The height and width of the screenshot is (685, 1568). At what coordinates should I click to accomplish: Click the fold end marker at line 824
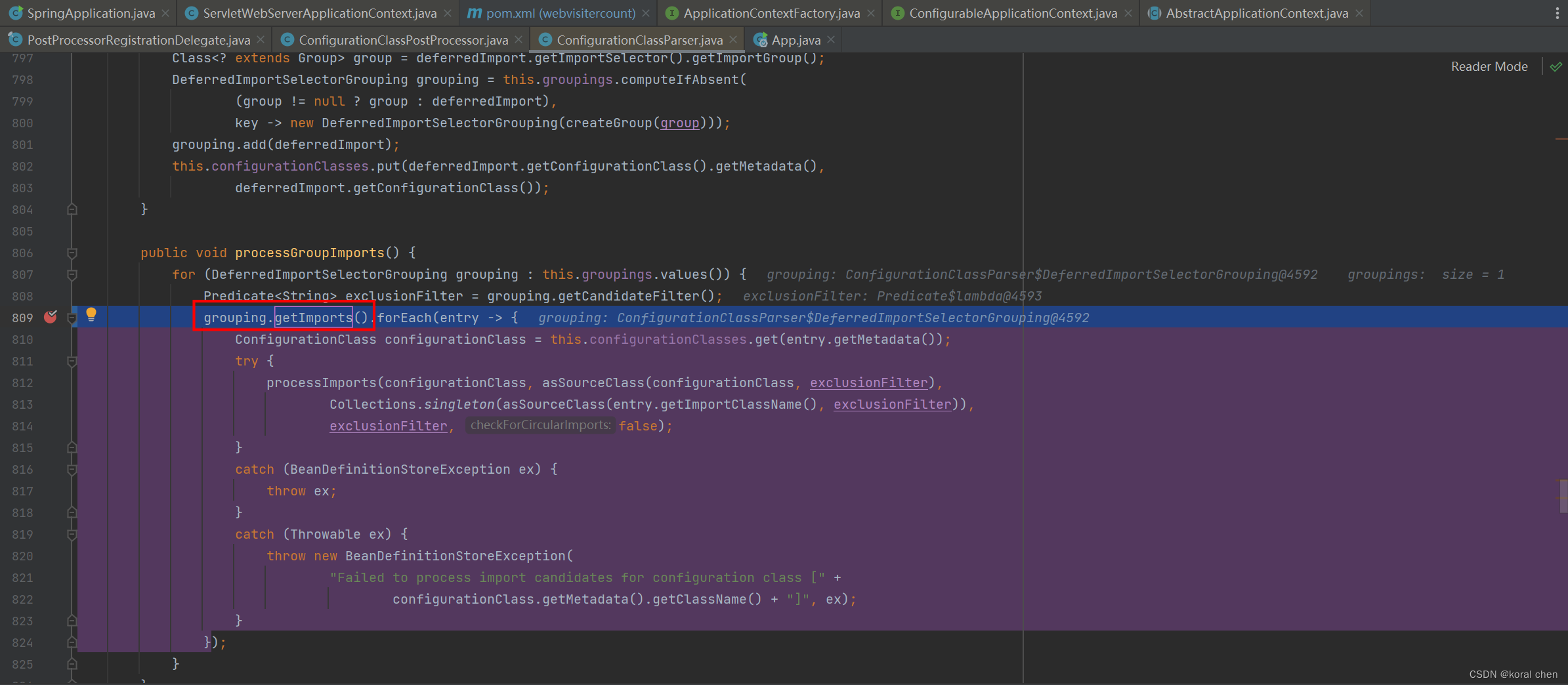pyautogui.click(x=72, y=643)
